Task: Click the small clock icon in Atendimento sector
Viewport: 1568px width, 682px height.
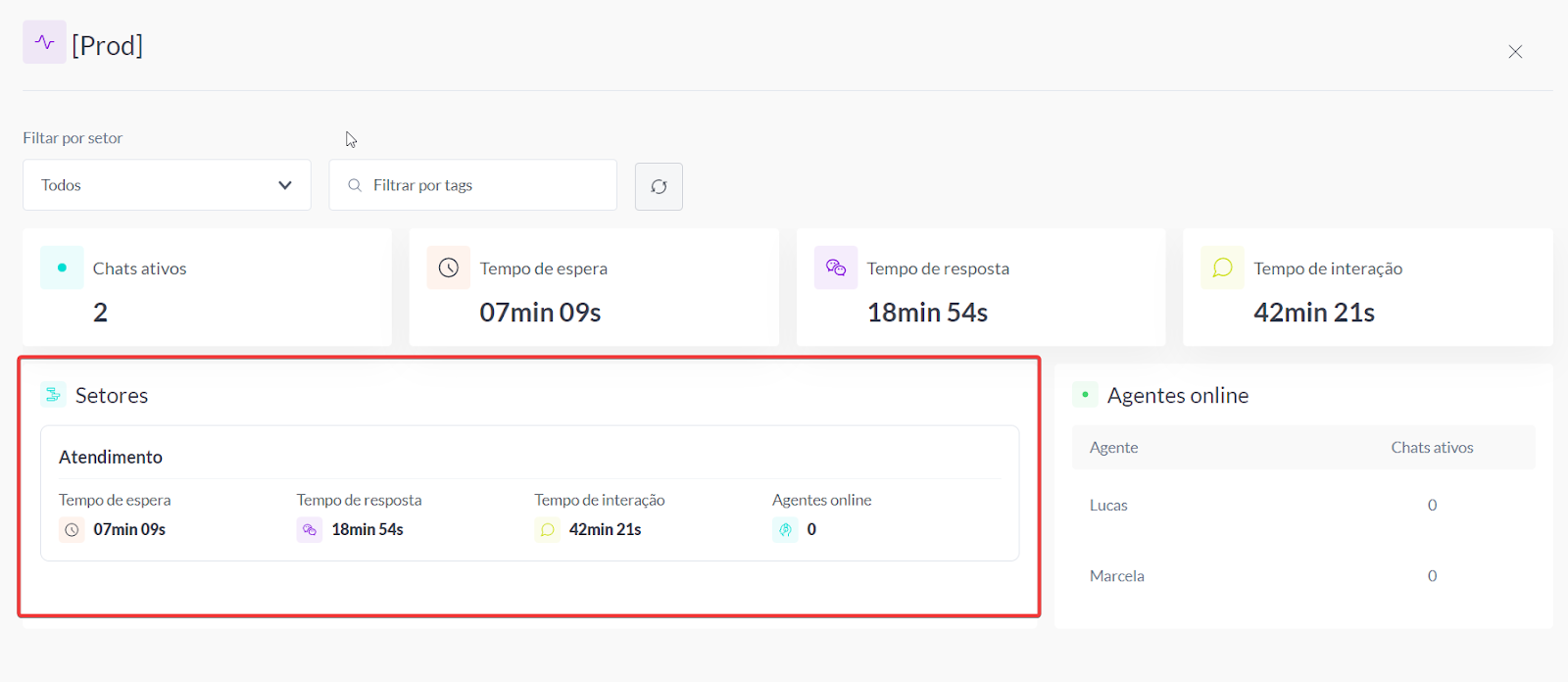Action: 72,530
